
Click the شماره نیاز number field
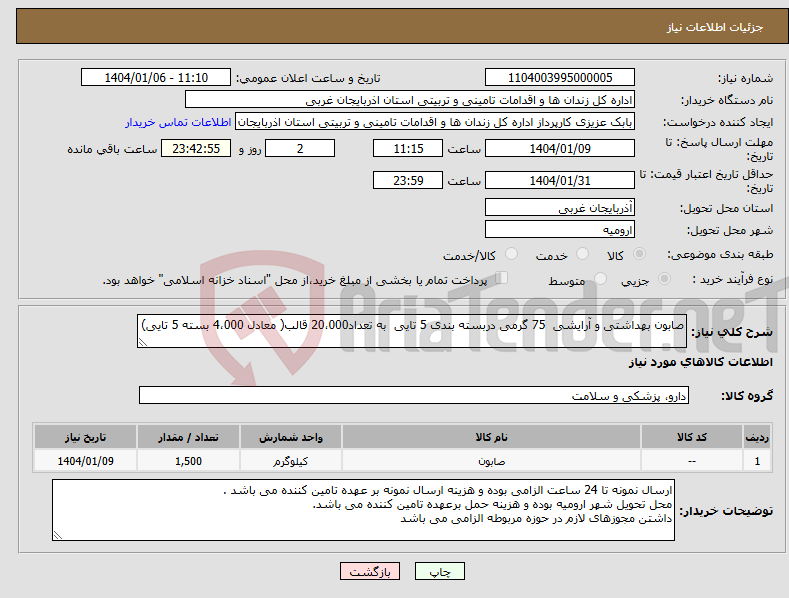[x=560, y=78]
